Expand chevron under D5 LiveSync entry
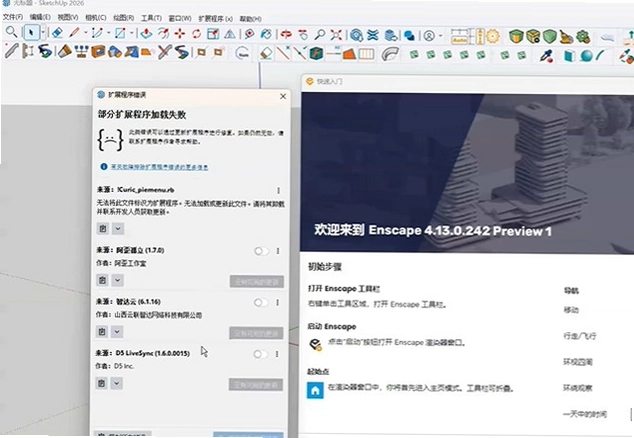 click(x=116, y=383)
